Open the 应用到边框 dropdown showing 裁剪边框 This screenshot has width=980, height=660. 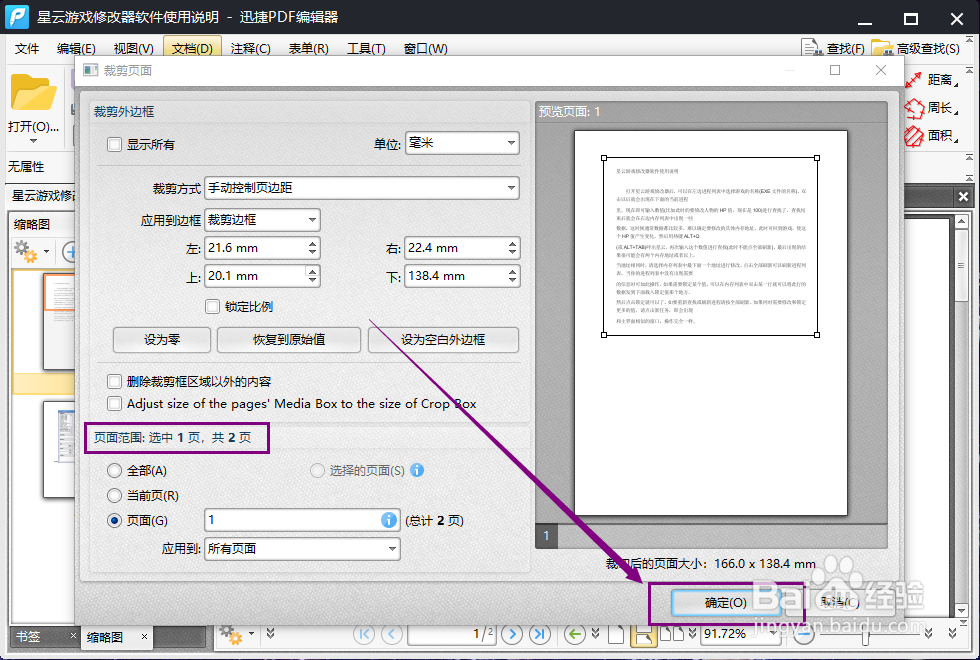coord(262,219)
